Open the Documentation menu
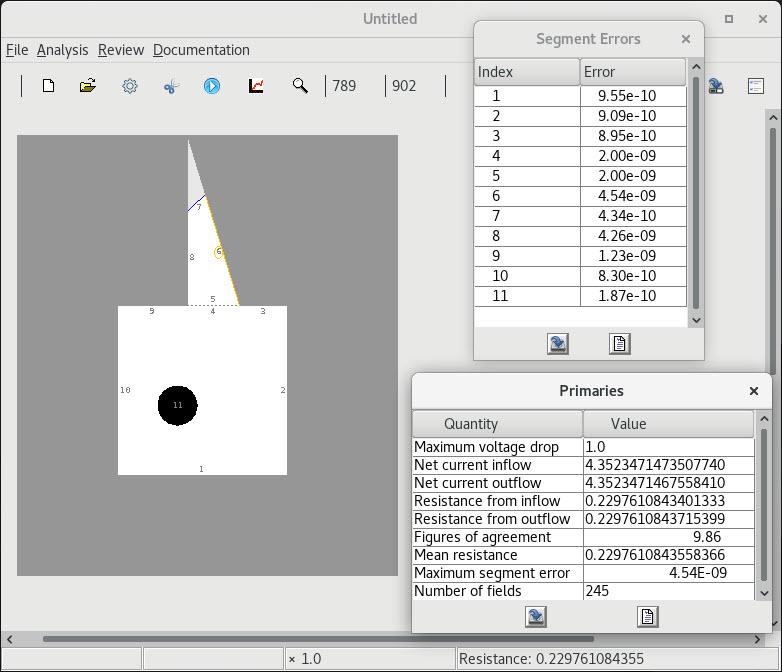Viewport: 782px width, 672px height. [x=201, y=50]
